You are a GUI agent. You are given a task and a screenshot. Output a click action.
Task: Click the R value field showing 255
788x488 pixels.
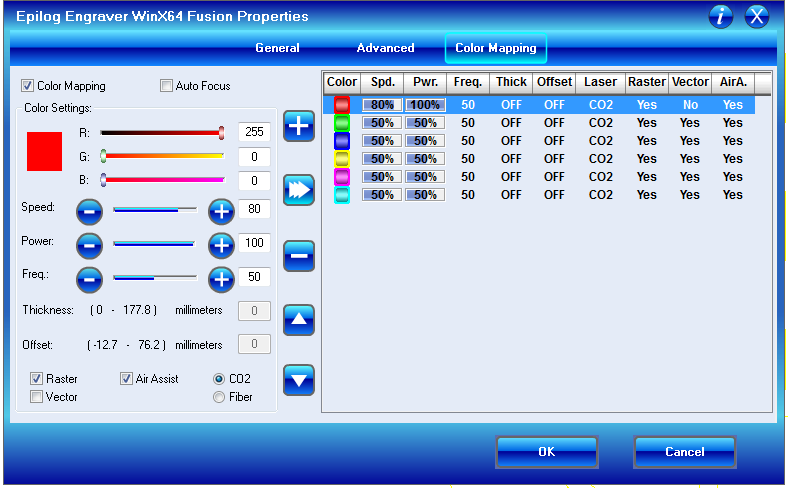point(254,132)
